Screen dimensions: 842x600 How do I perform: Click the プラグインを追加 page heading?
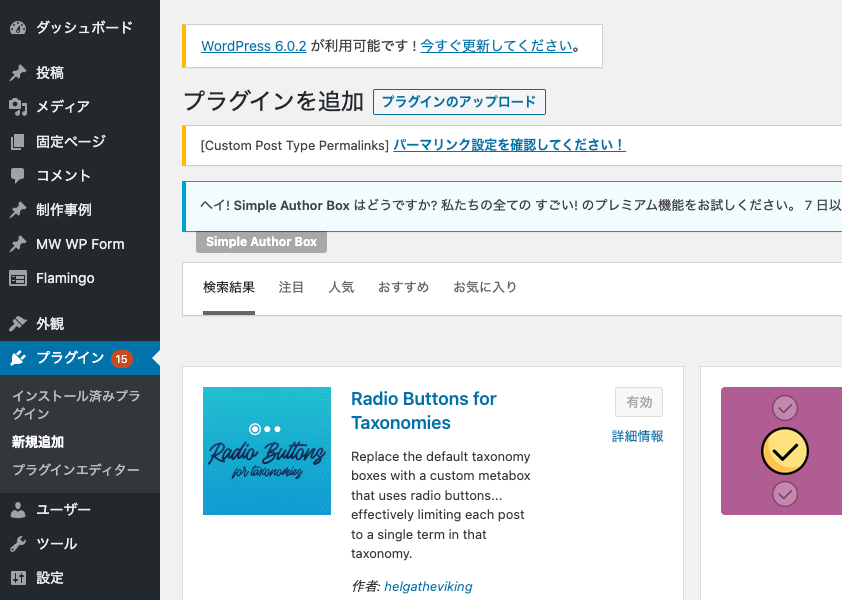click(274, 102)
